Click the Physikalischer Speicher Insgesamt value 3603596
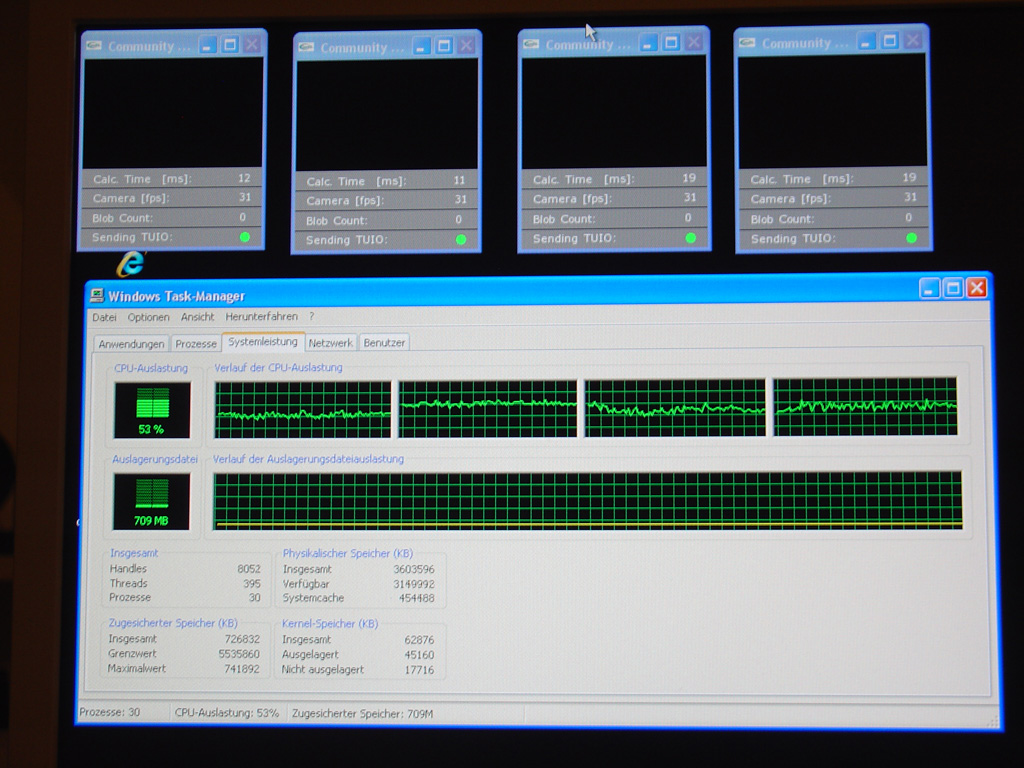Image resolution: width=1024 pixels, height=768 pixels. click(413, 569)
